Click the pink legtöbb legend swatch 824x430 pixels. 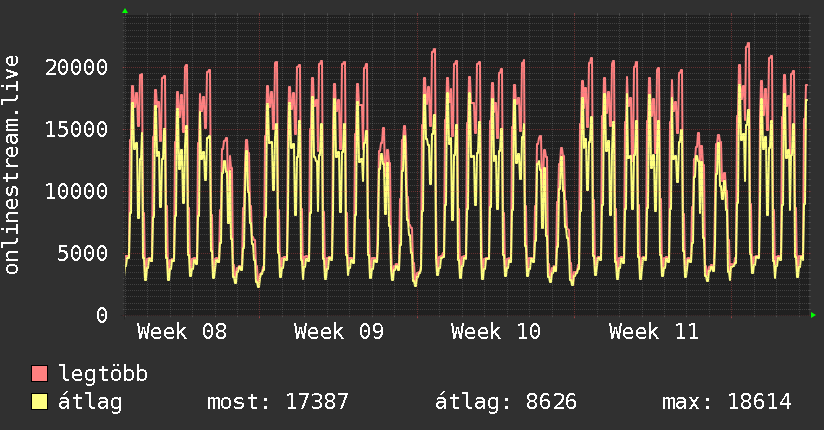(x=39, y=373)
